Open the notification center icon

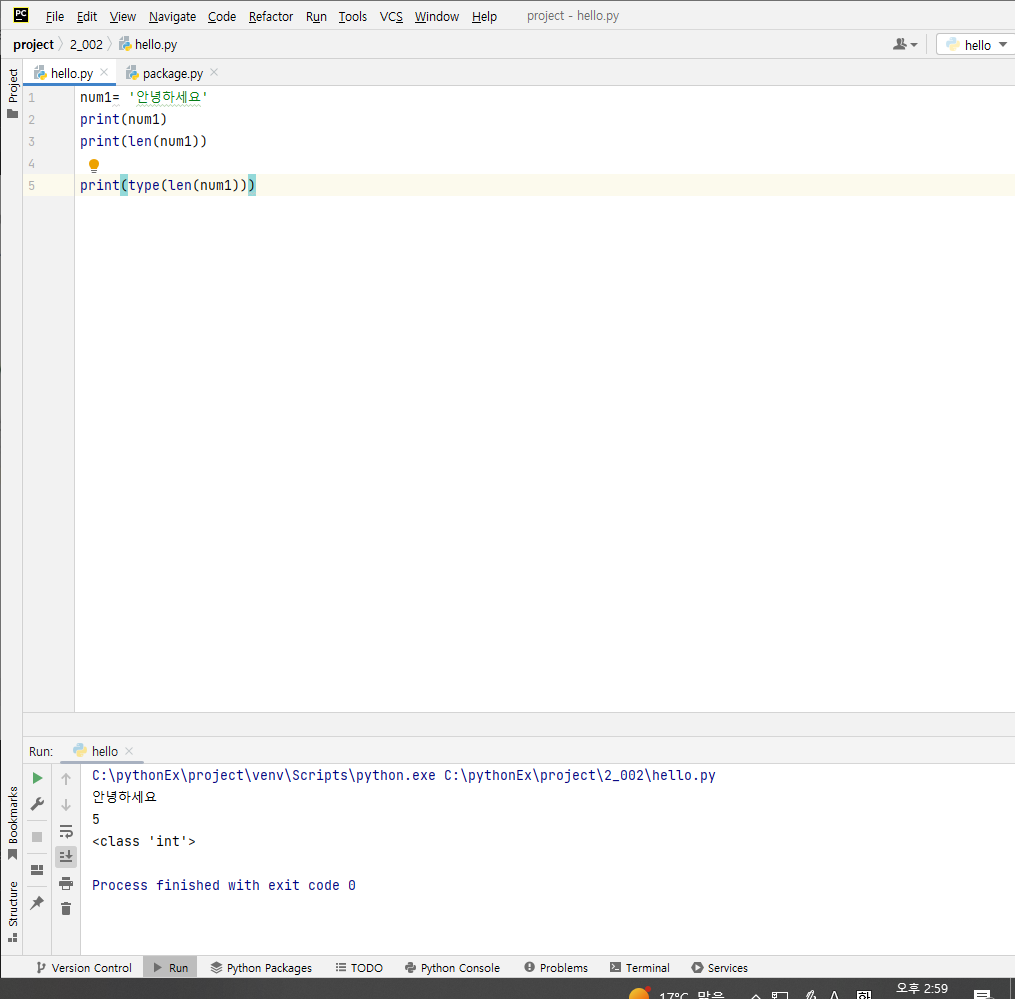(983, 994)
